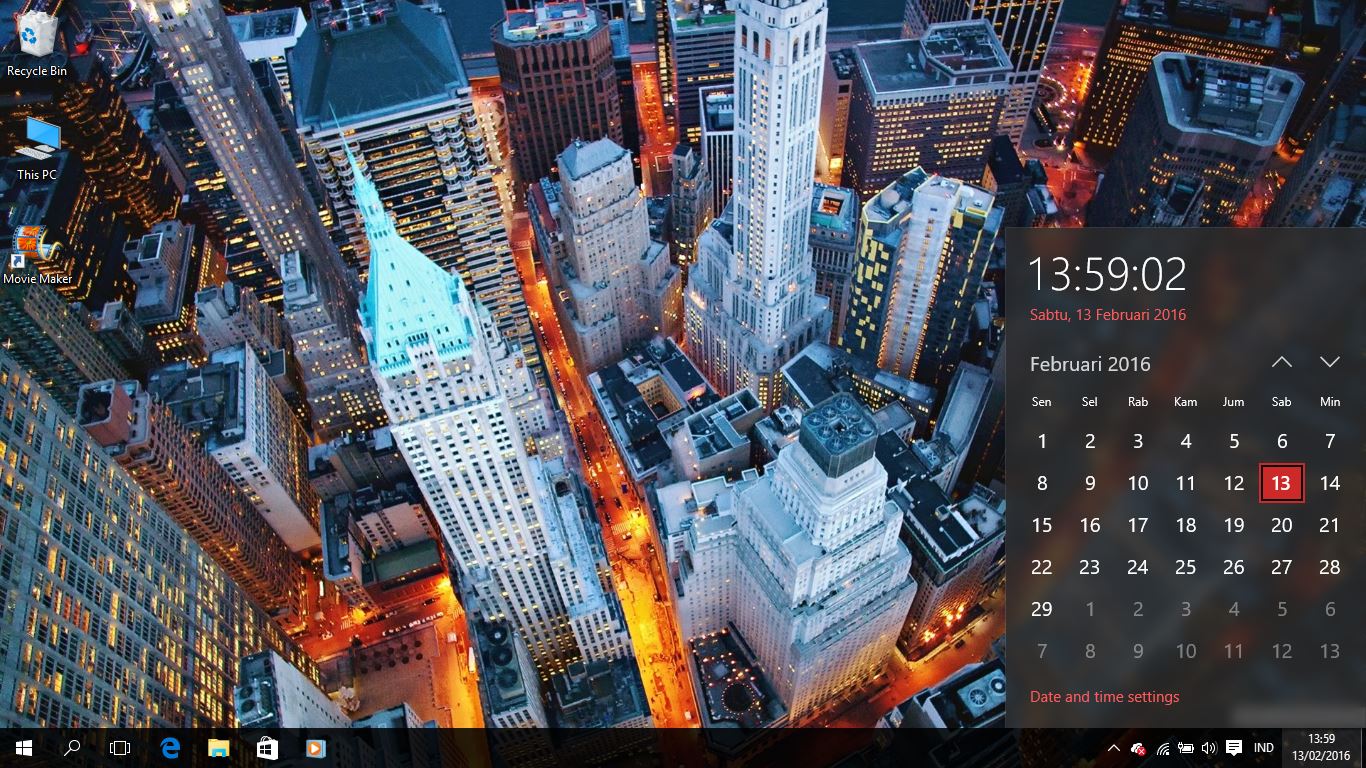Go to previous month with up chevron
This screenshot has width=1366, height=768.
(1281, 362)
